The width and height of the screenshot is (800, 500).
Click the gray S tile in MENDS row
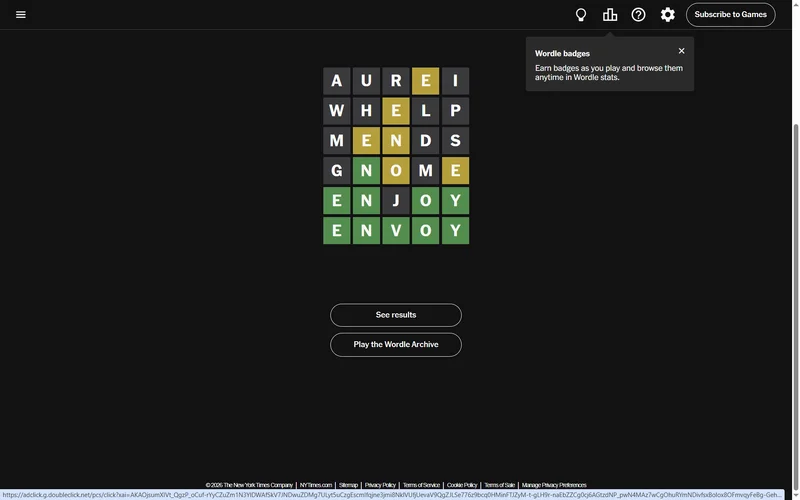455,140
